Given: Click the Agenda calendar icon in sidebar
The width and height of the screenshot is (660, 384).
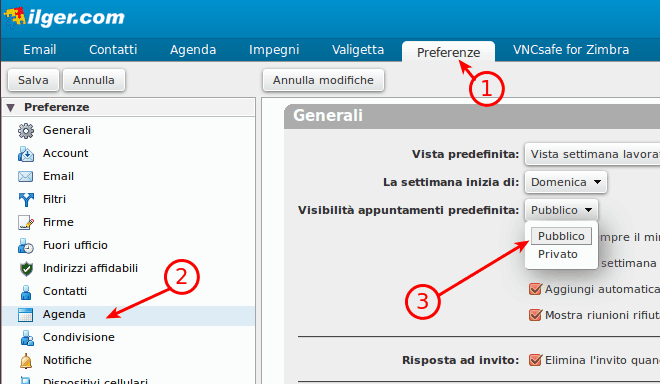Looking at the screenshot, I should tap(25, 315).
